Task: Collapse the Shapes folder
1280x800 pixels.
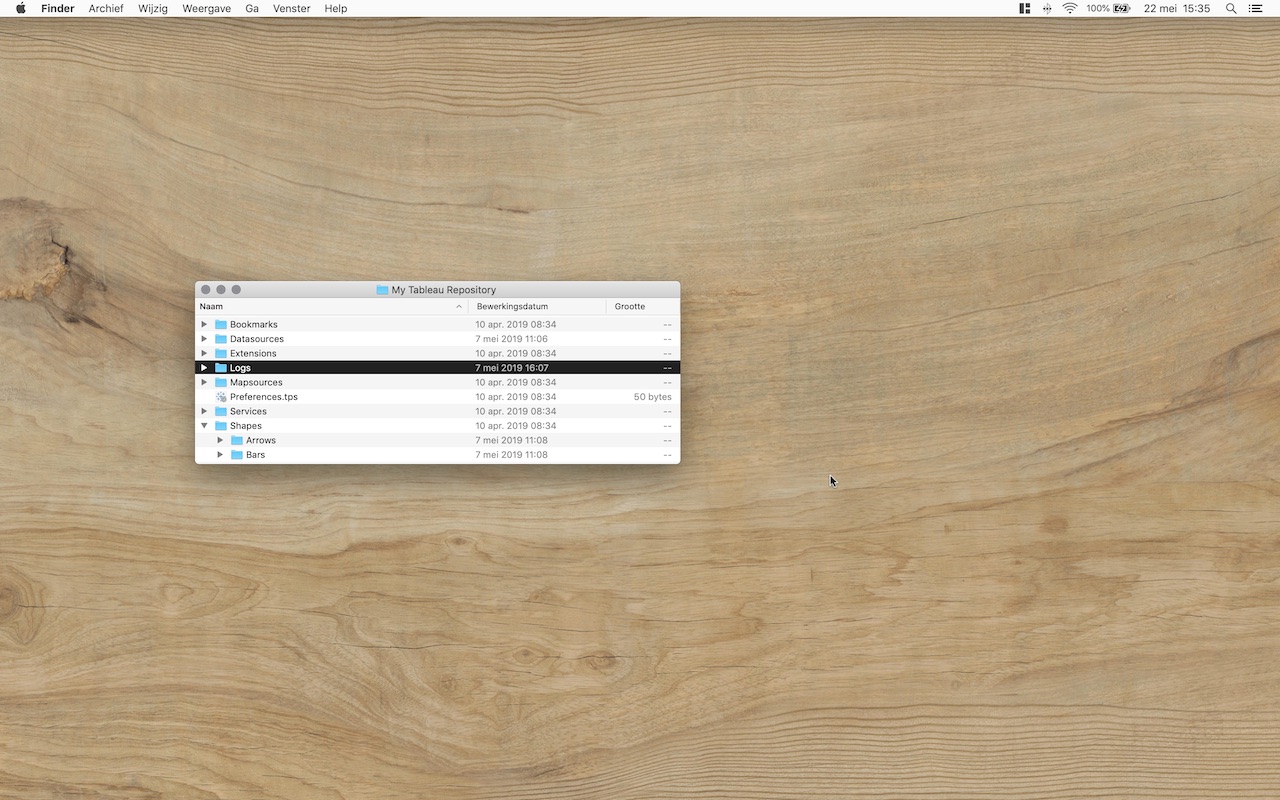Action: (x=204, y=426)
